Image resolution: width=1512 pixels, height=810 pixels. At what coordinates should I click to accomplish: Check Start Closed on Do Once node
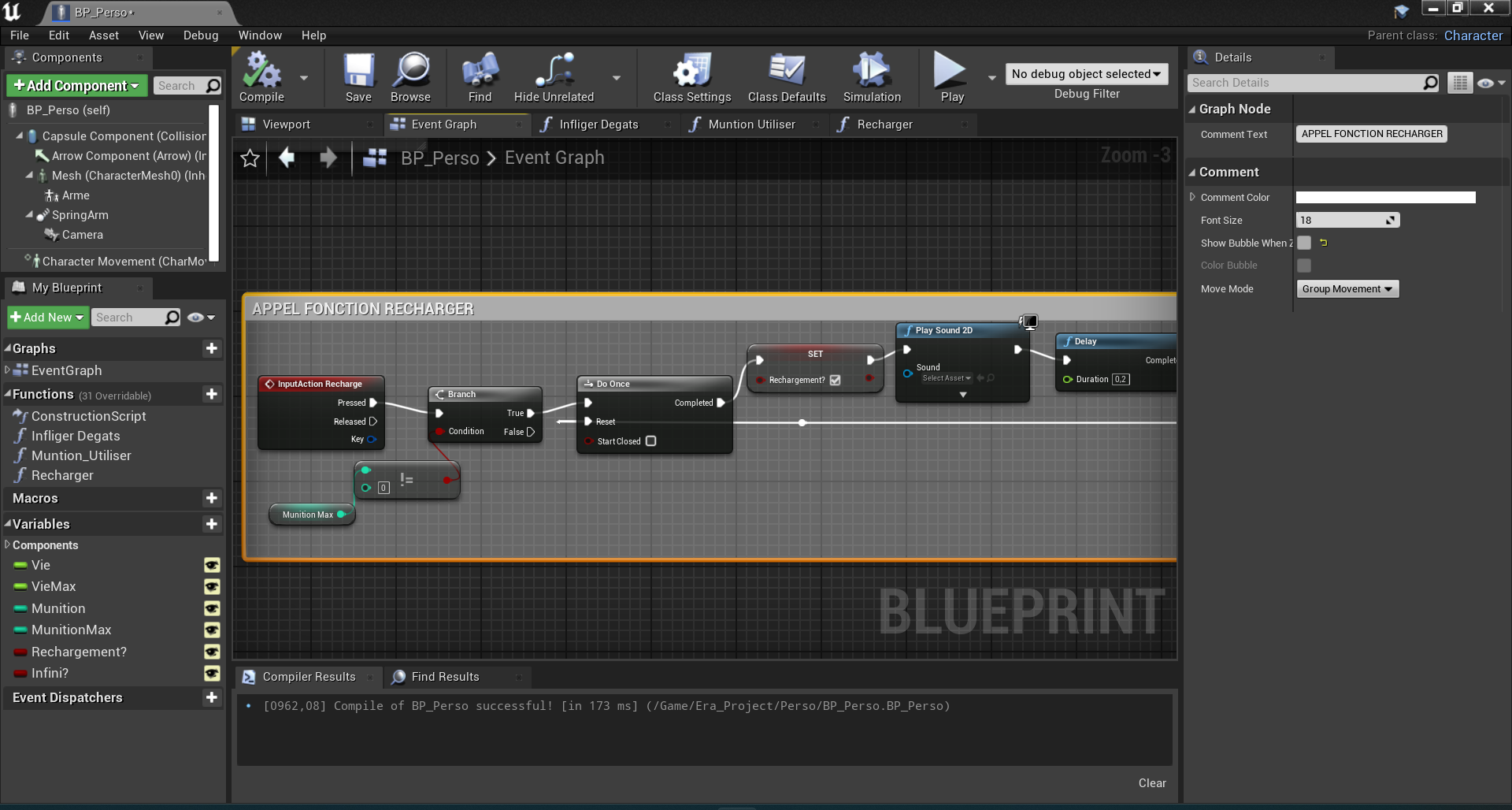[x=650, y=441]
